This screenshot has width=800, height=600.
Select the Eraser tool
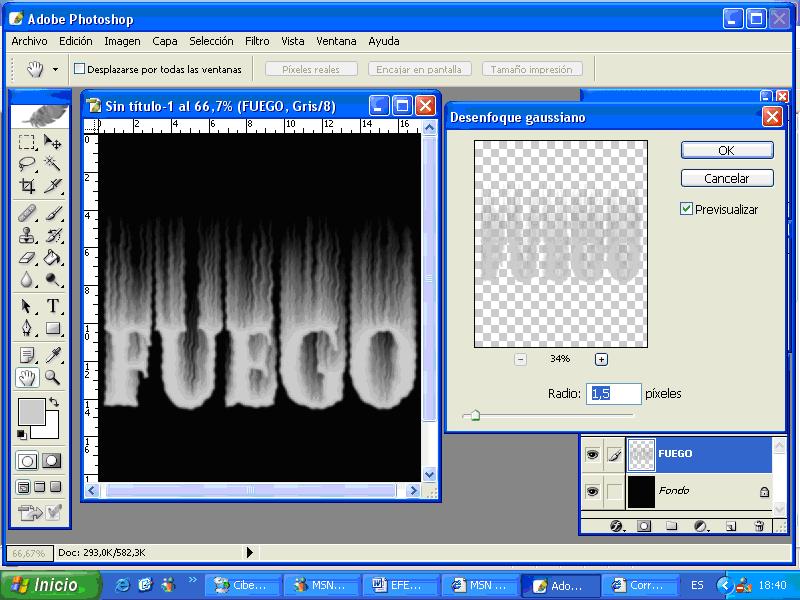point(28,258)
